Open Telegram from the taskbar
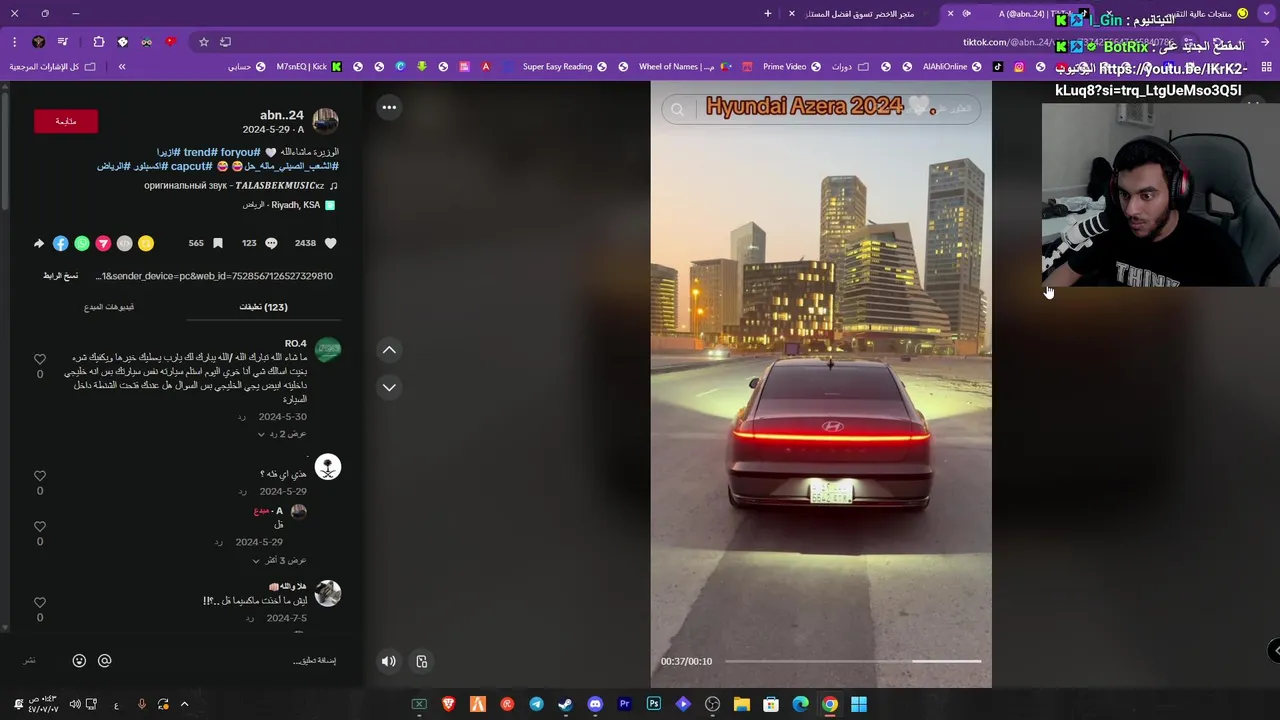1280x720 pixels. (536, 705)
